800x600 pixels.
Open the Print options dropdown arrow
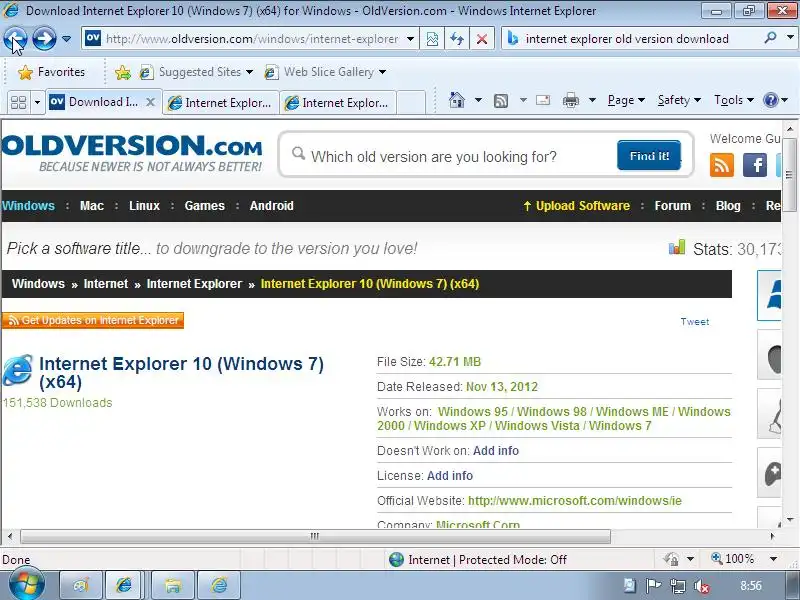point(592,100)
